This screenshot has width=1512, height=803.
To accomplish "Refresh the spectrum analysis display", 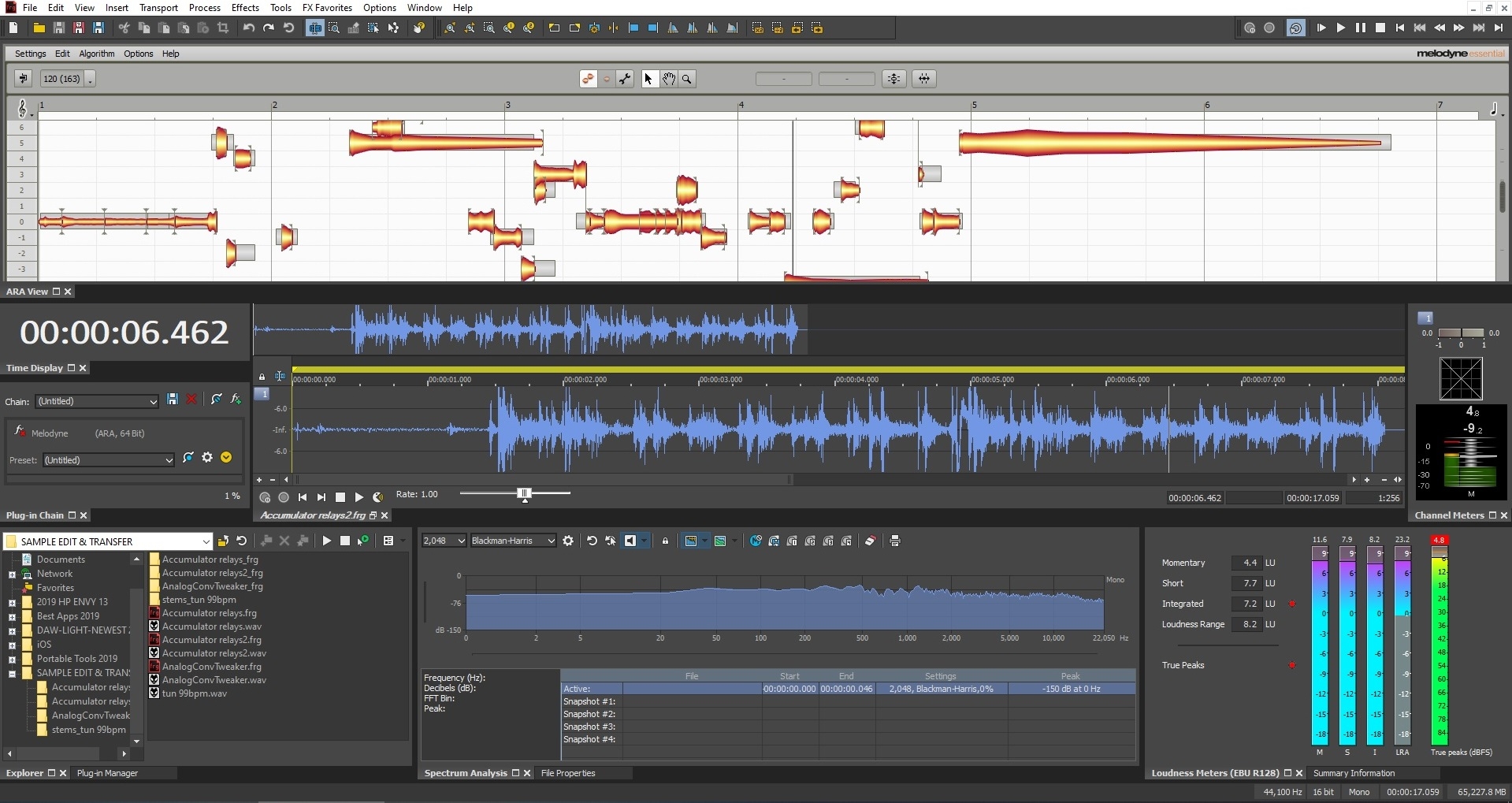I will click(x=592, y=541).
